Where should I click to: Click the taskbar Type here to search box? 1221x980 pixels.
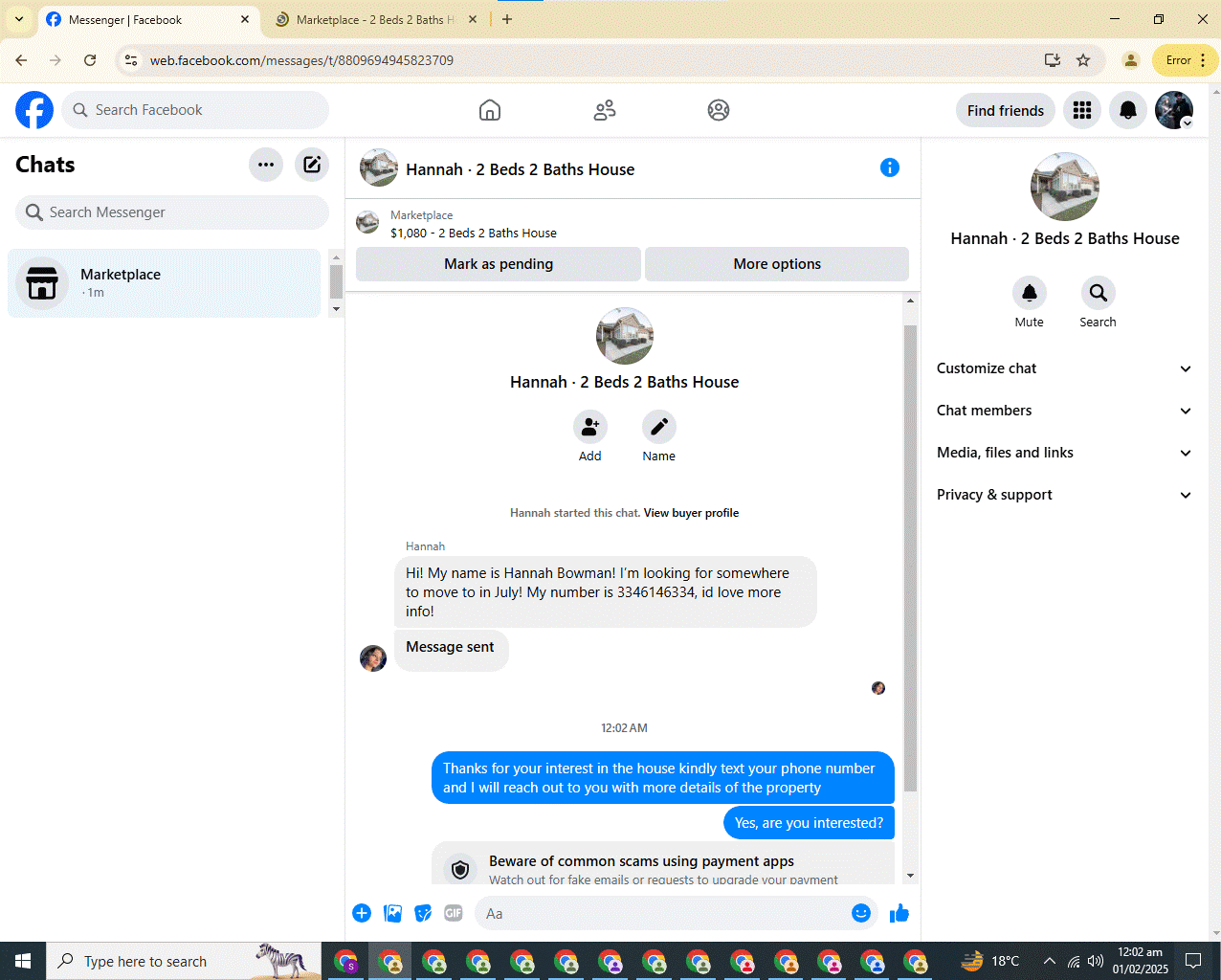click(184, 961)
